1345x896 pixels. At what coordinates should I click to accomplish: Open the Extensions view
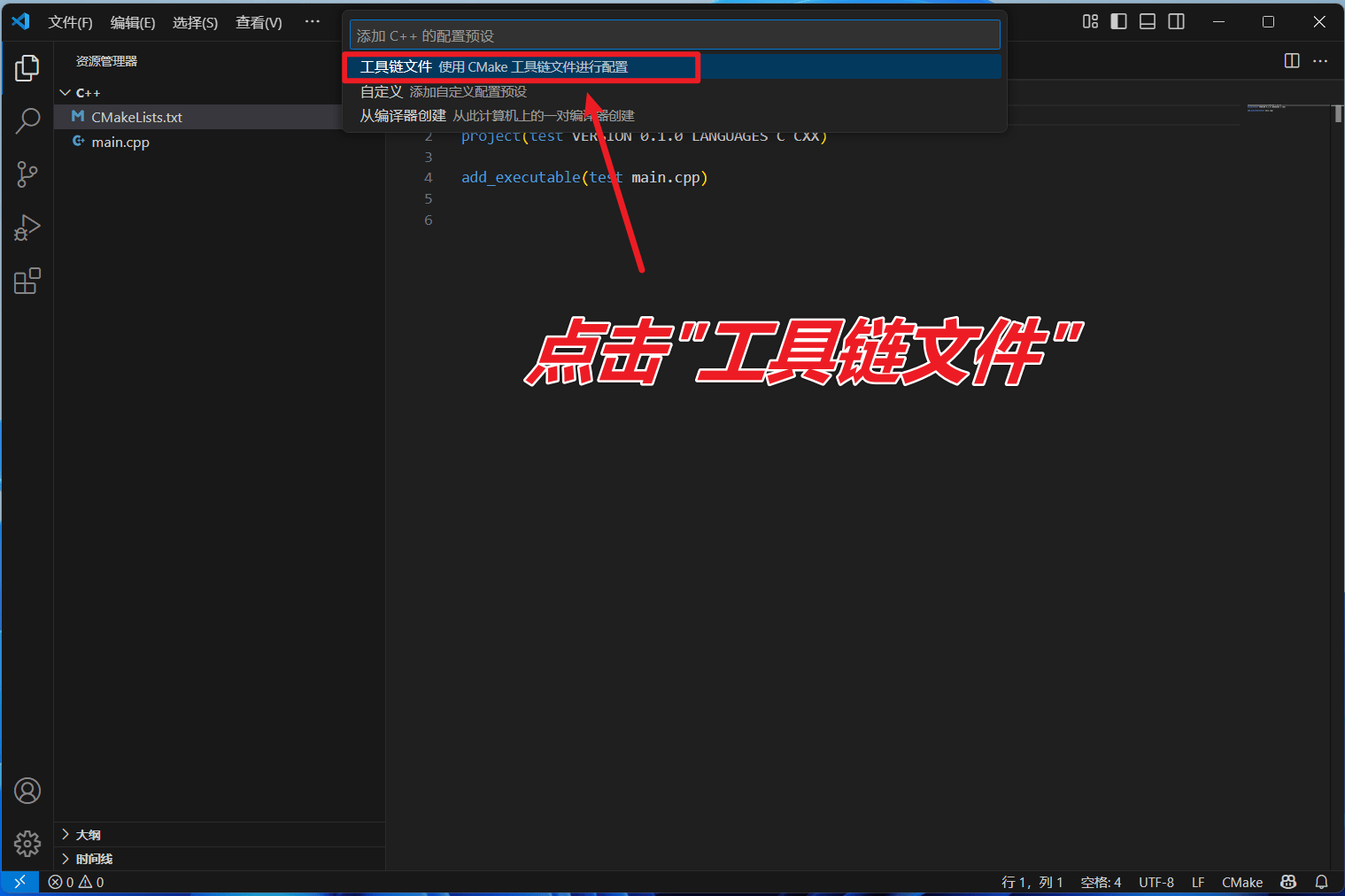[x=27, y=282]
